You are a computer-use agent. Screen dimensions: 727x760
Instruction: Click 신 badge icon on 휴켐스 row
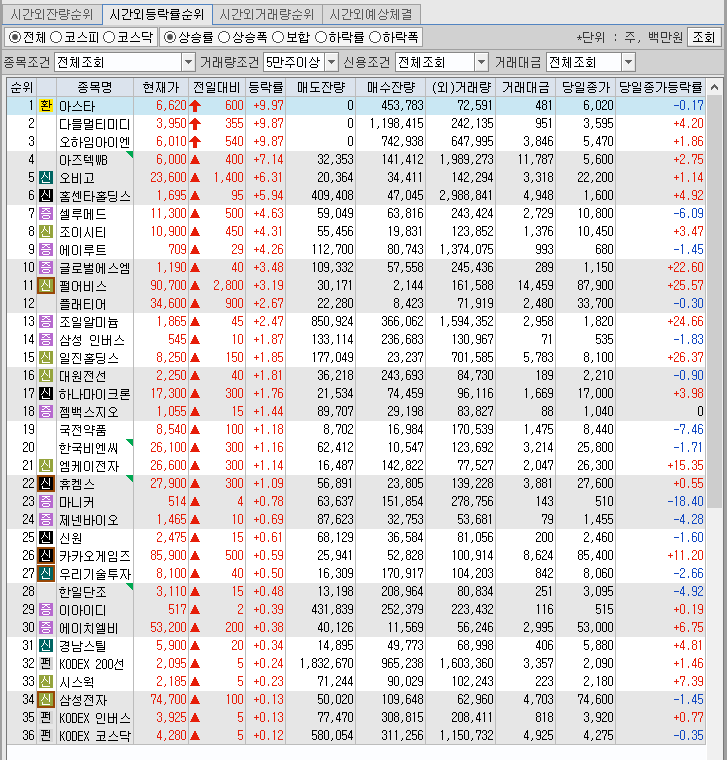pyautogui.click(x=46, y=483)
